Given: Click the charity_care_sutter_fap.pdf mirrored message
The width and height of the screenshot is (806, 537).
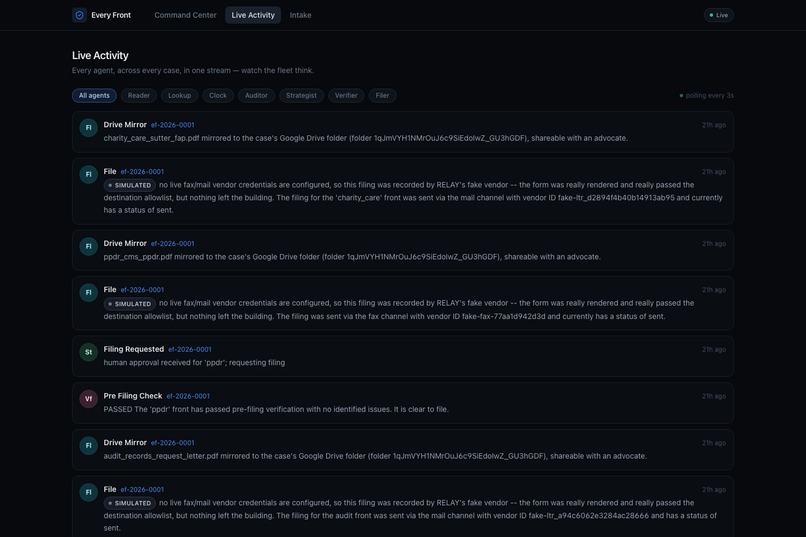Looking at the screenshot, I should 365,138.
